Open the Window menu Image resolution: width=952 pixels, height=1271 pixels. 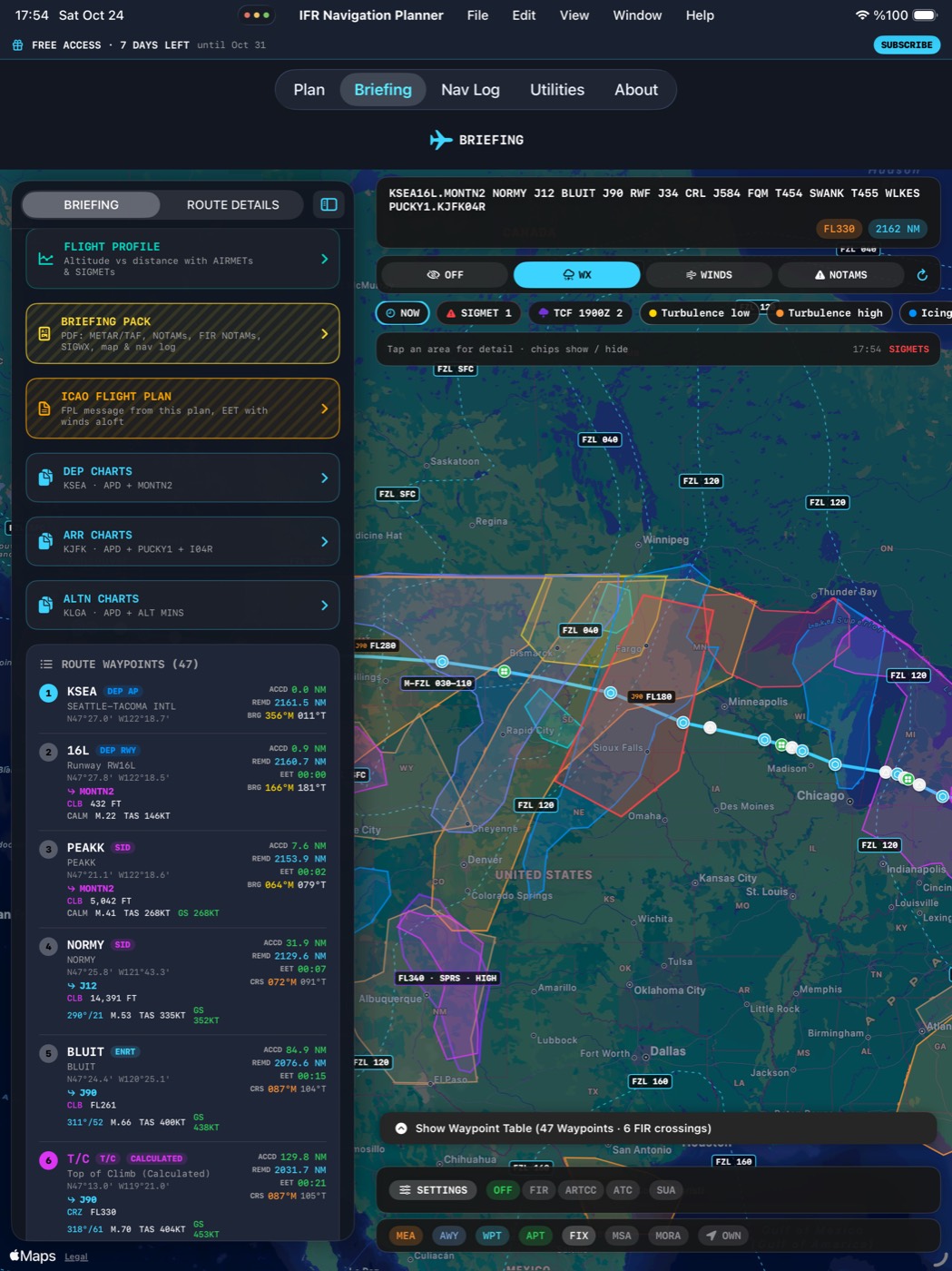[637, 15]
